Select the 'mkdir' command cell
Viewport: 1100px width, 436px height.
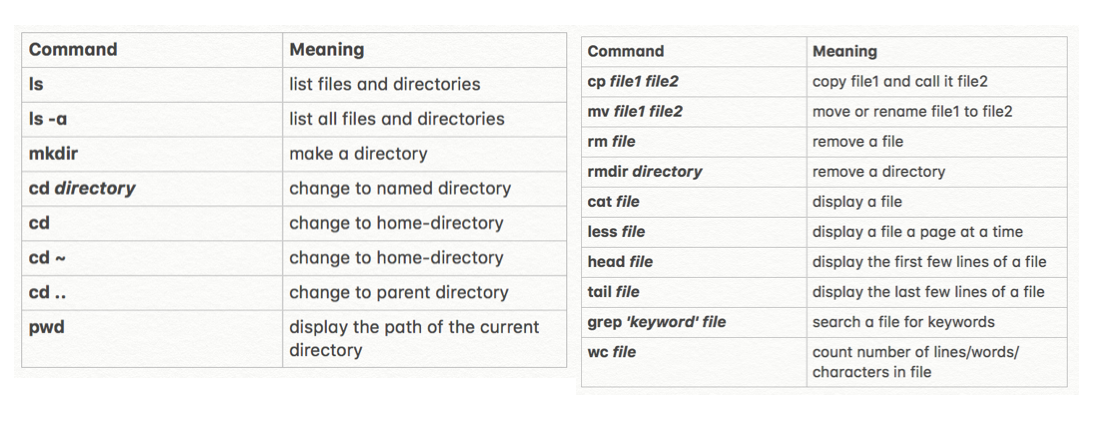coord(152,154)
